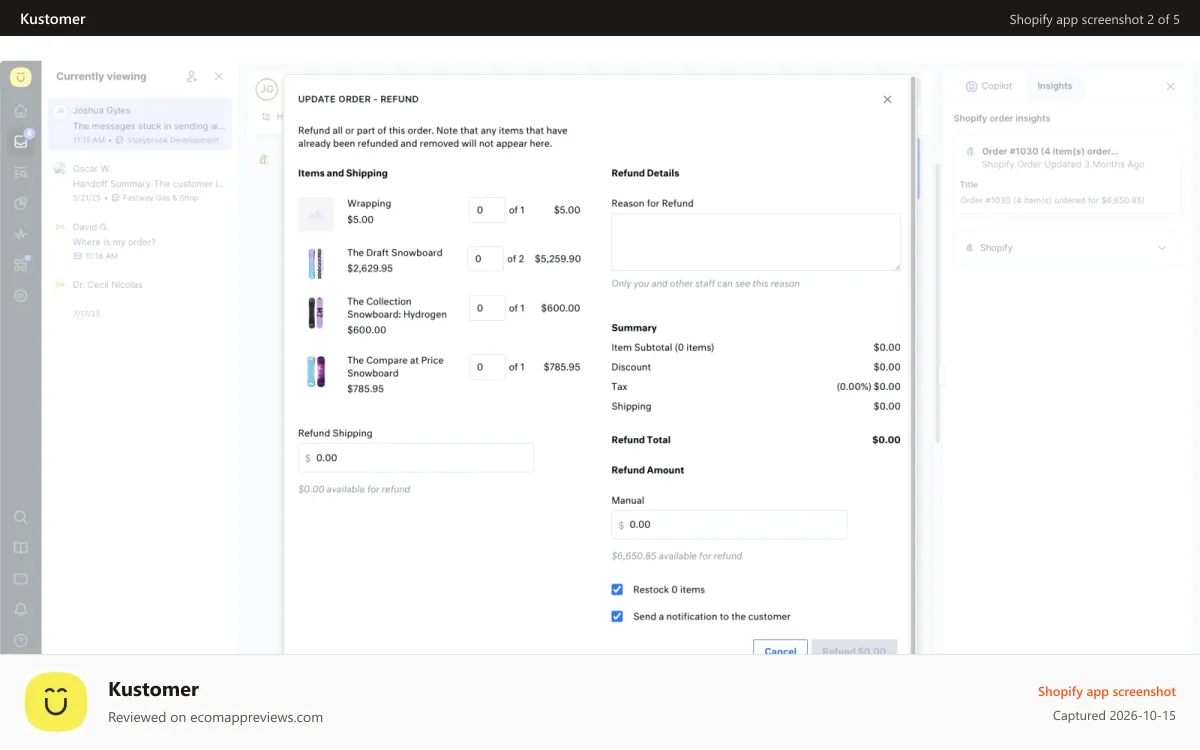Click The Draft Snowboard thumbnail

[316, 264]
